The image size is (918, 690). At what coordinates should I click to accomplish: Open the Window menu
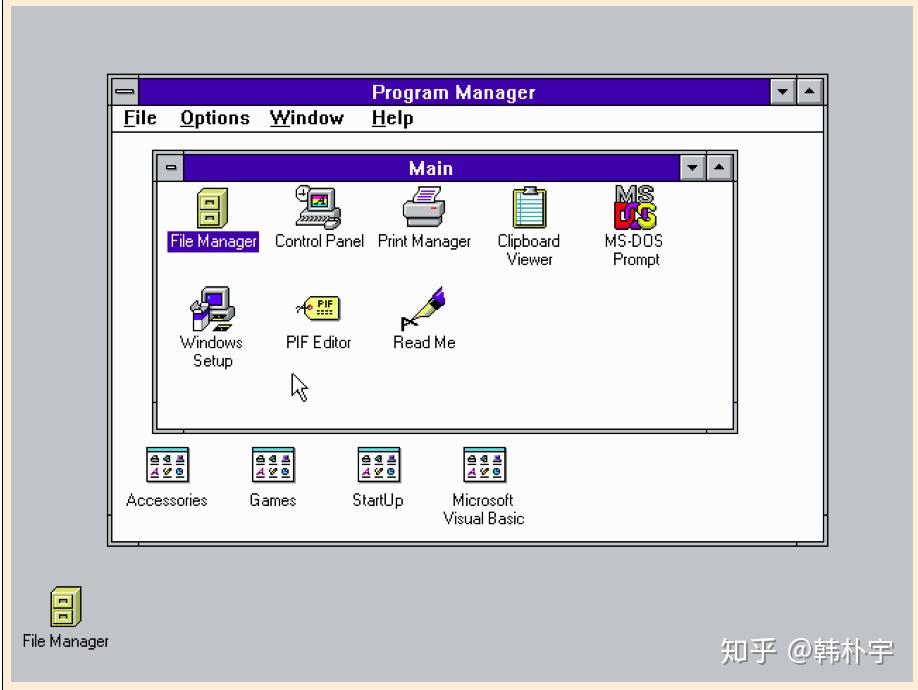tap(306, 118)
